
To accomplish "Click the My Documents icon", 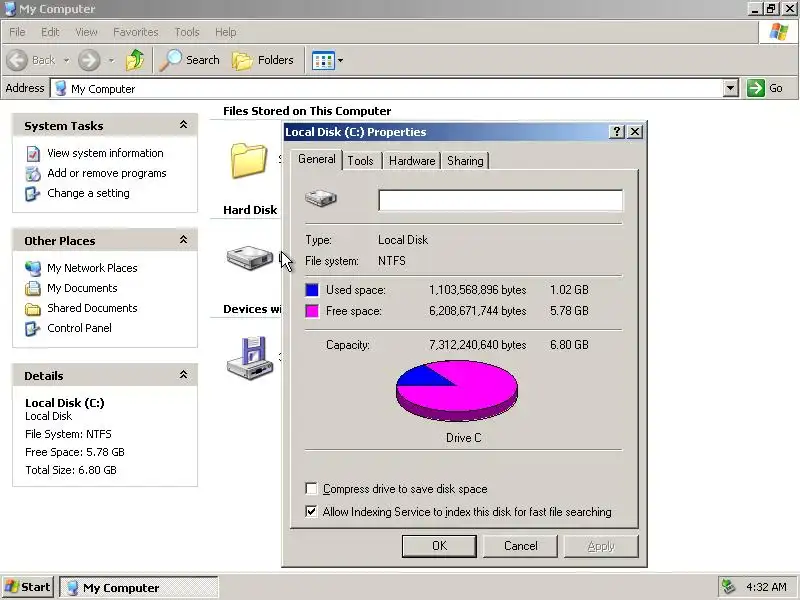I will pyautogui.click(x=33, y=288).
